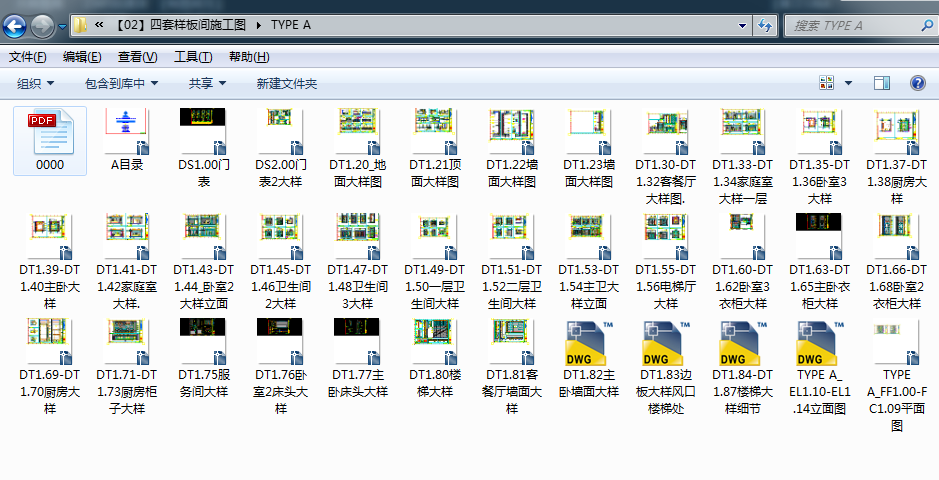Select DT1.63-DT1.65主卧衣柜大样 file
The width and height of the screenshot is (939, 480).
tap(819, 263)
